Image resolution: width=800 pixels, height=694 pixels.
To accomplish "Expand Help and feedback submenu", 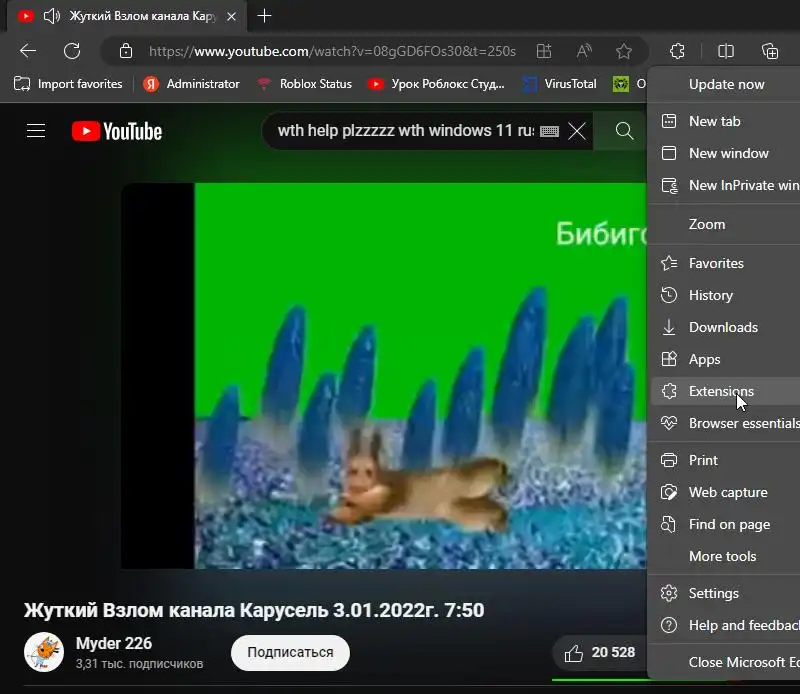I will (726, 626).
